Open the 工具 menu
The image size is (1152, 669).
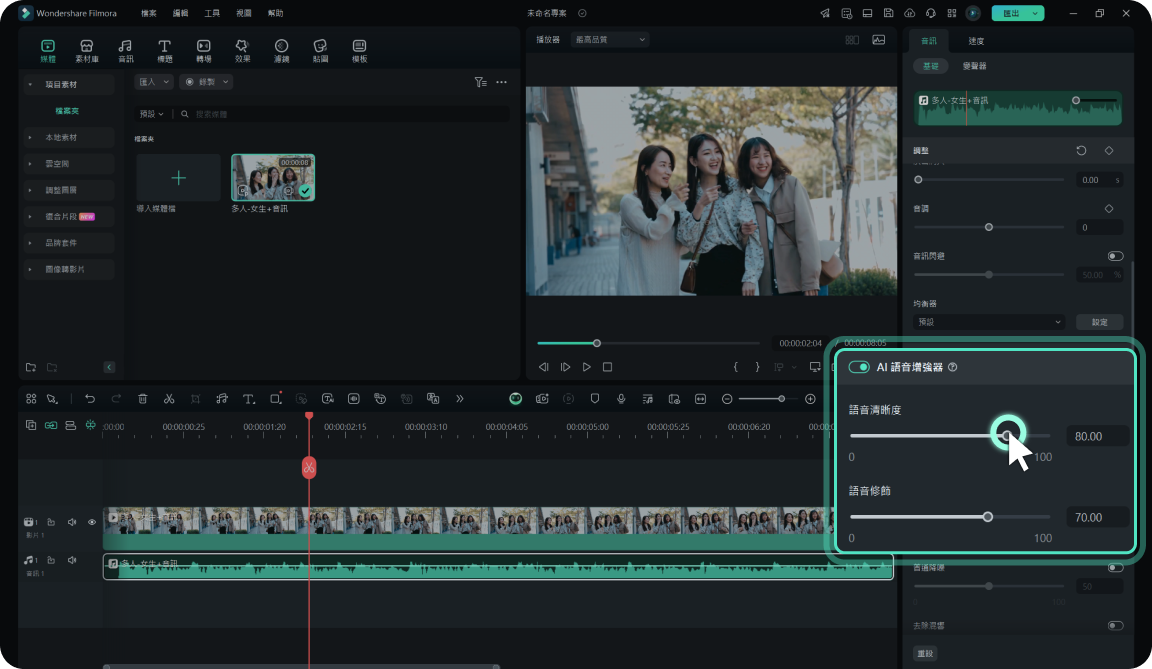212,13
